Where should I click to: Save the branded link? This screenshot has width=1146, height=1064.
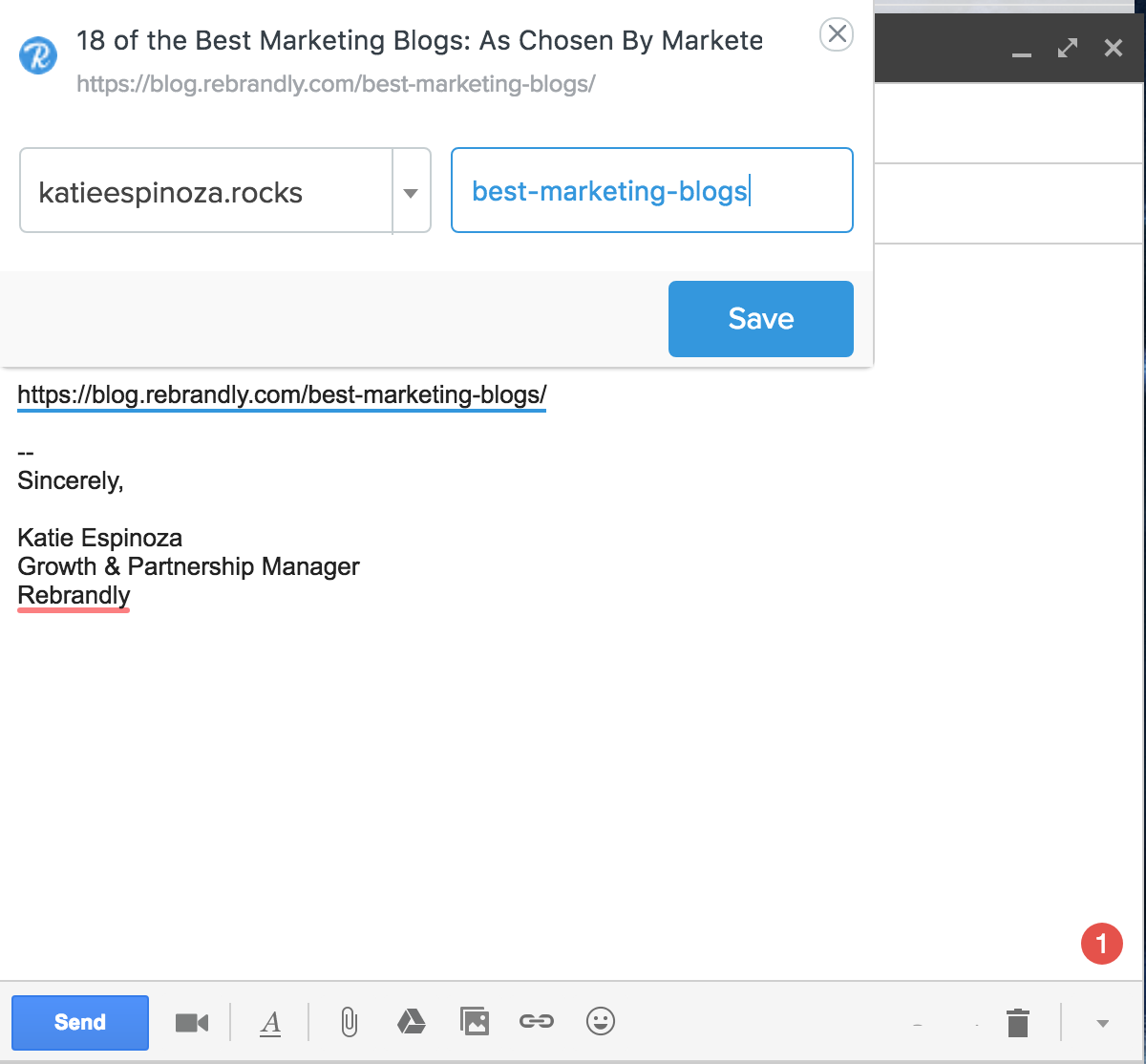tap(760, 318)
